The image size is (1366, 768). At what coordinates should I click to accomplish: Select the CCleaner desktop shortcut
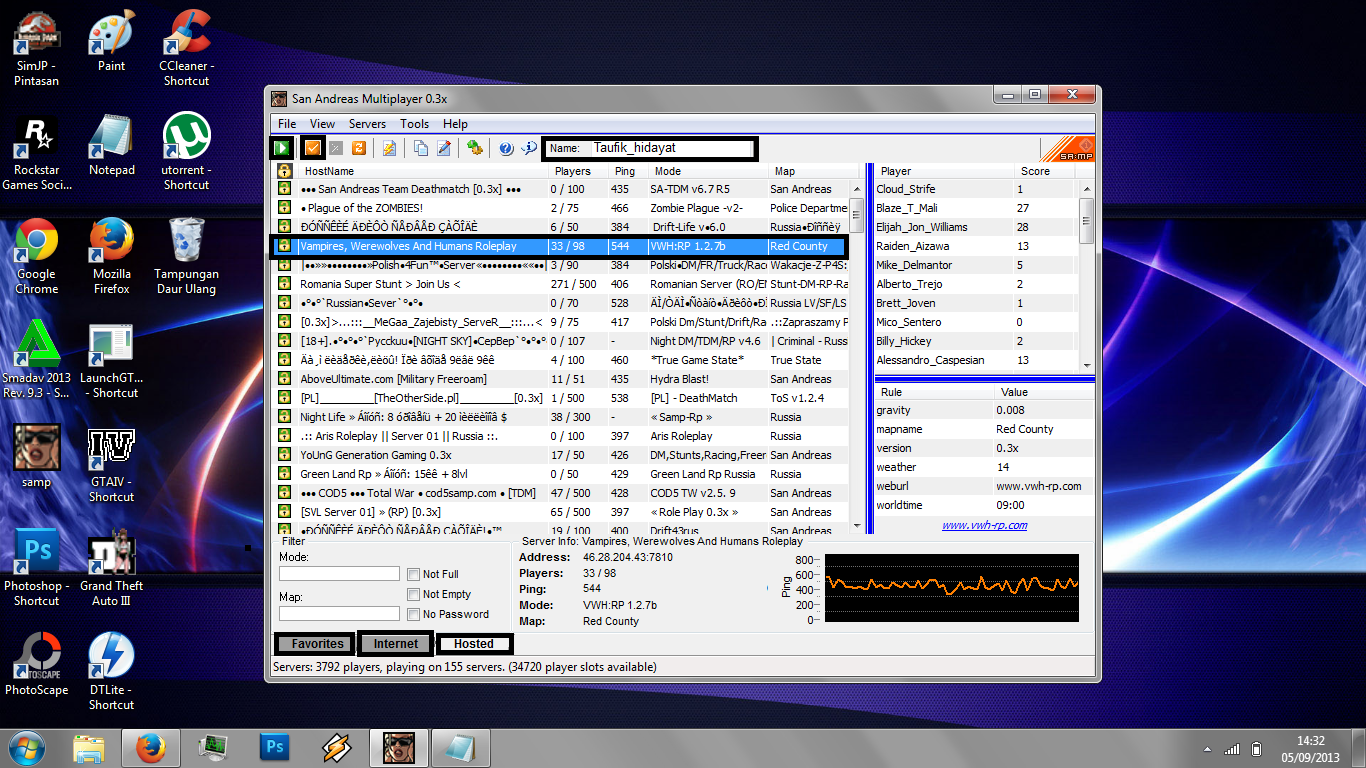pyautogui.click(x=186, y=49)
